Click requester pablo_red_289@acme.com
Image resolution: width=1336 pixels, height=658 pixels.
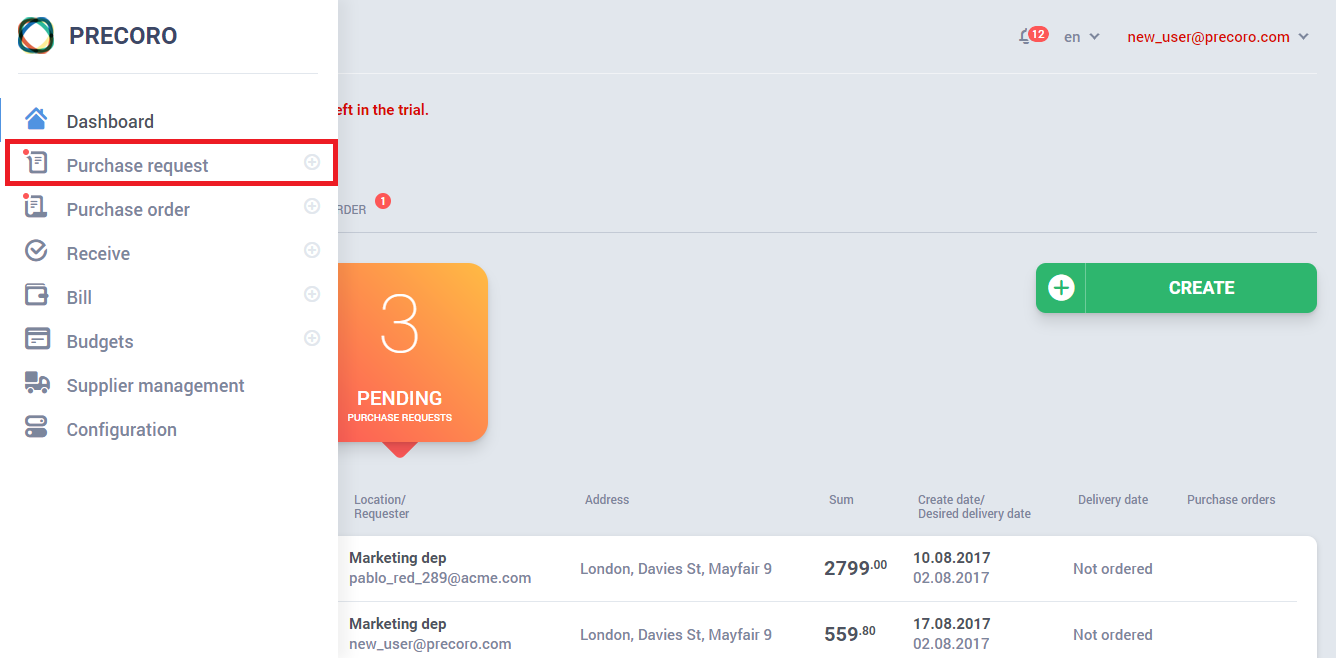coord(440,578)
